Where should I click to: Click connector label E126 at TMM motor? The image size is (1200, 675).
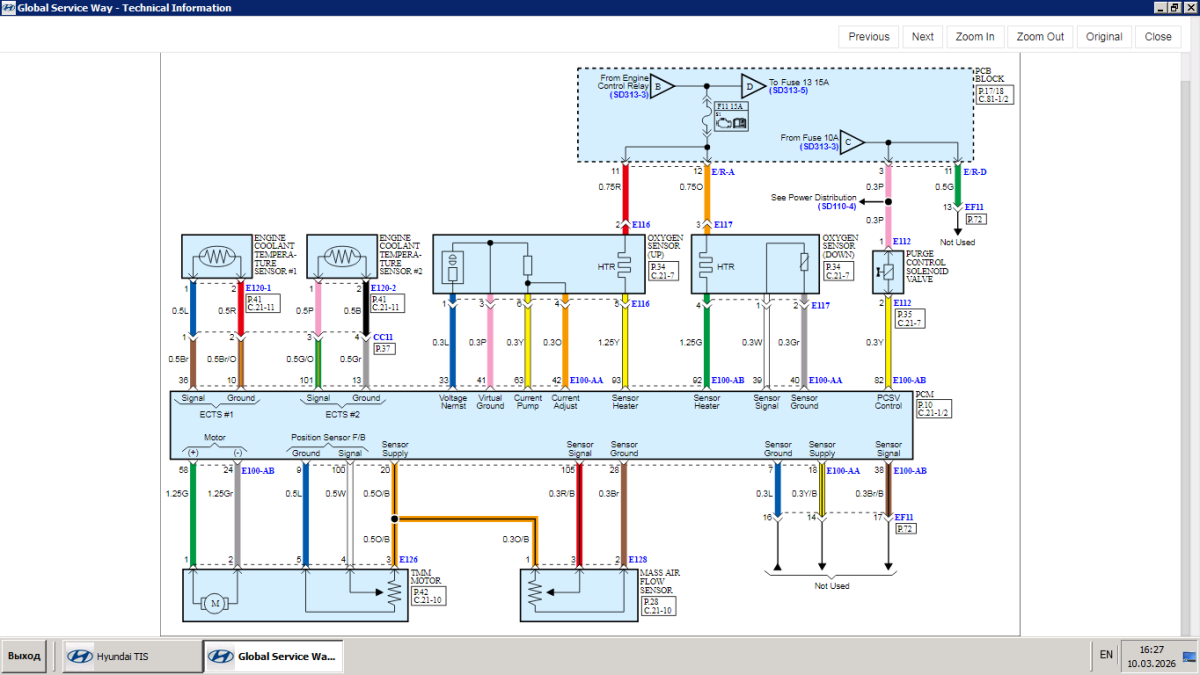[408, 559]
